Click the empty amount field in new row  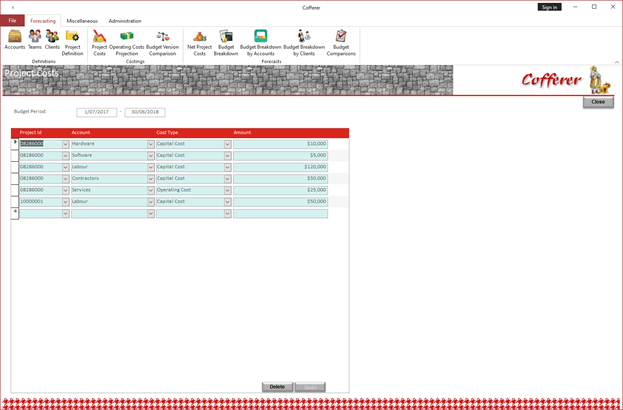pyautogui.click(x=281, y=214)
